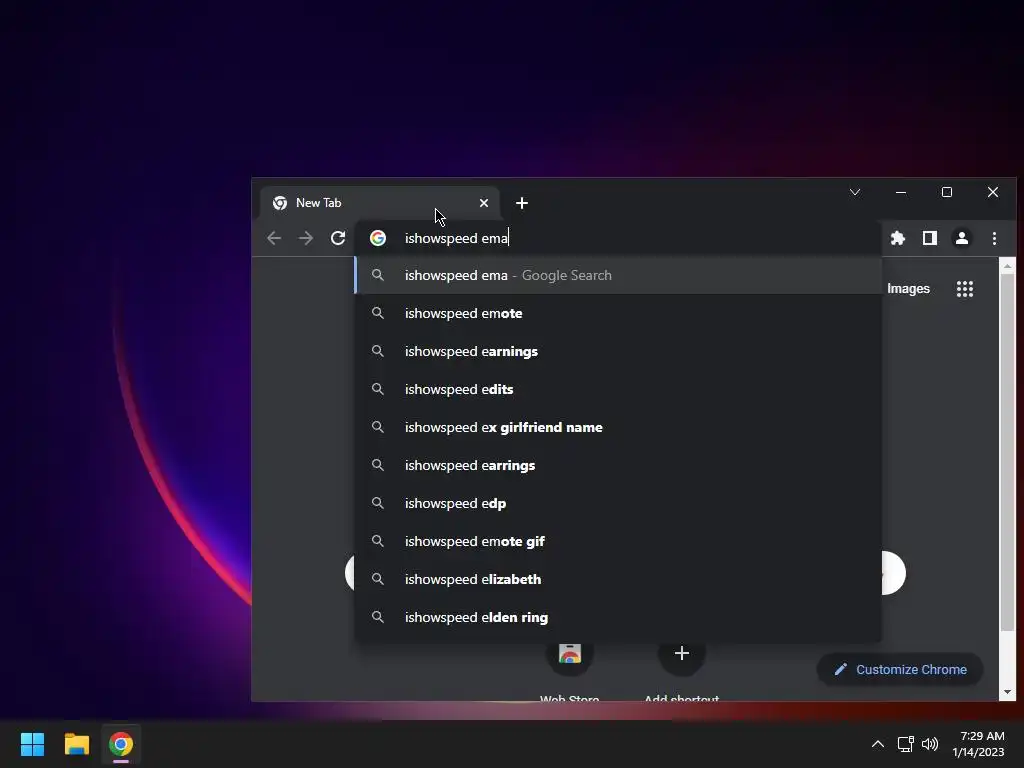
Task: Click the Customize Chrome button
Action: coord(900,669)
